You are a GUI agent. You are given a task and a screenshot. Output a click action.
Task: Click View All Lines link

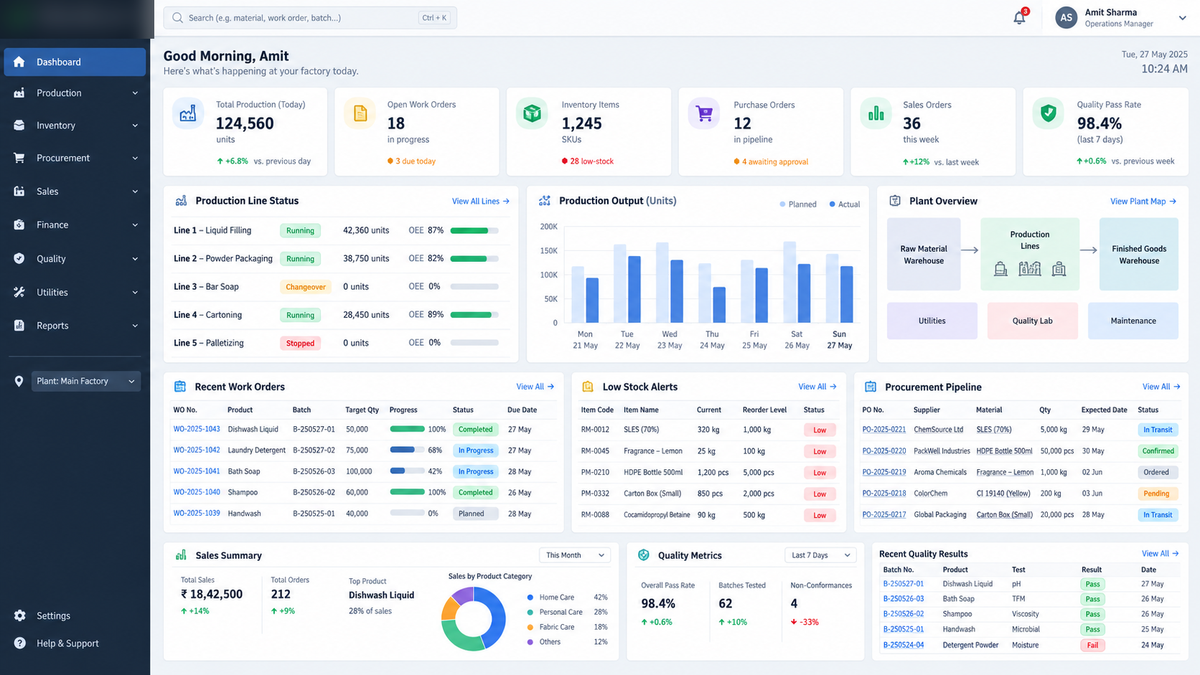pos(480,201)
